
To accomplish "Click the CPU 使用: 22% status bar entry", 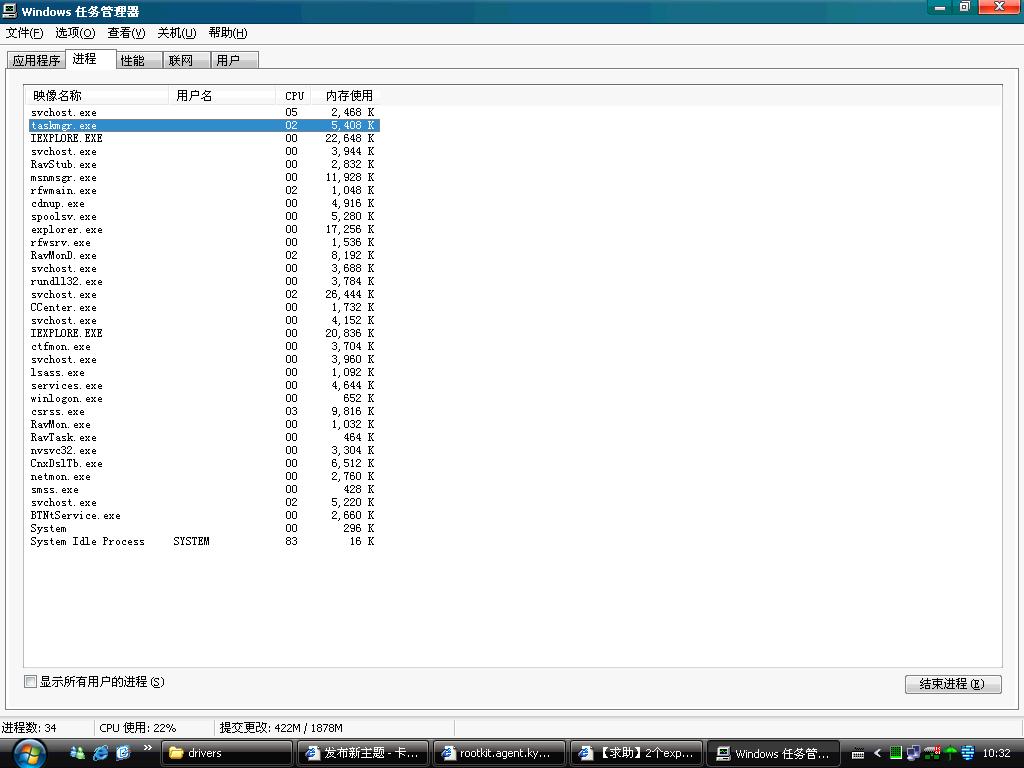I will pos(138,728).
